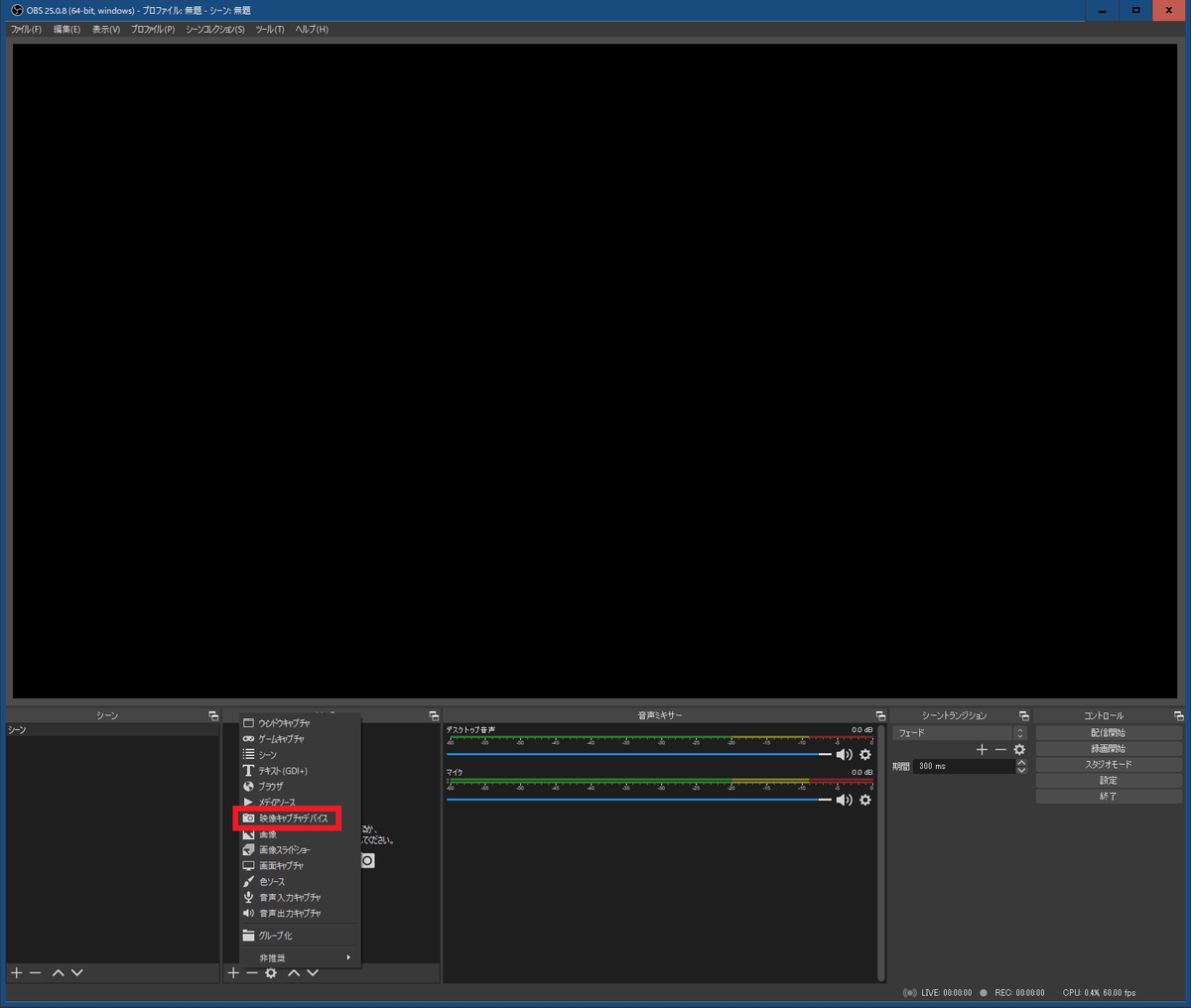Open the シーンコレクション(S) menu
Viewport: 1191px width, 1008px height.
215,30
